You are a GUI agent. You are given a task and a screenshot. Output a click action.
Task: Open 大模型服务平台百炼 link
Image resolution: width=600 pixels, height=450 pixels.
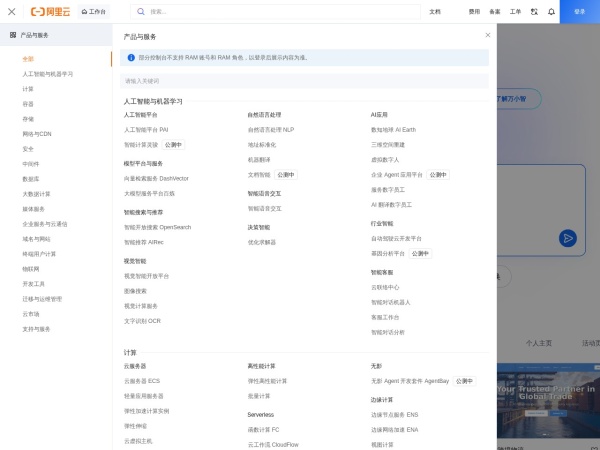(x=149, y=194)
